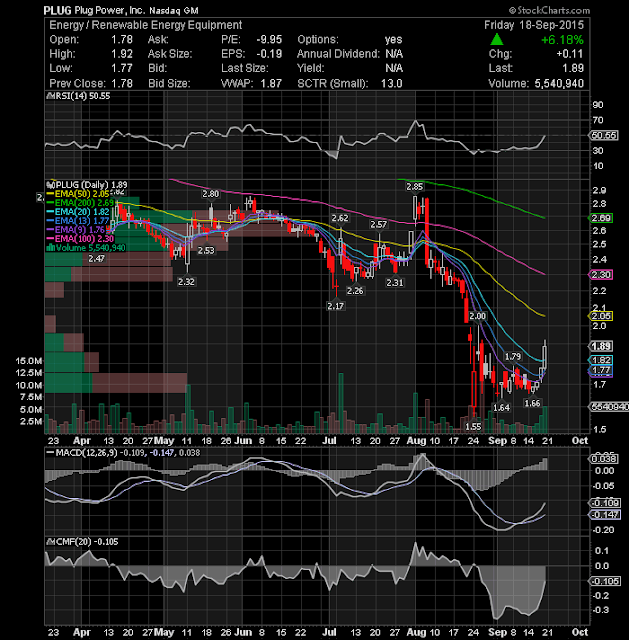Click the 2.32 May low price label
The image size is (629, 640).
tap(186, 282)
